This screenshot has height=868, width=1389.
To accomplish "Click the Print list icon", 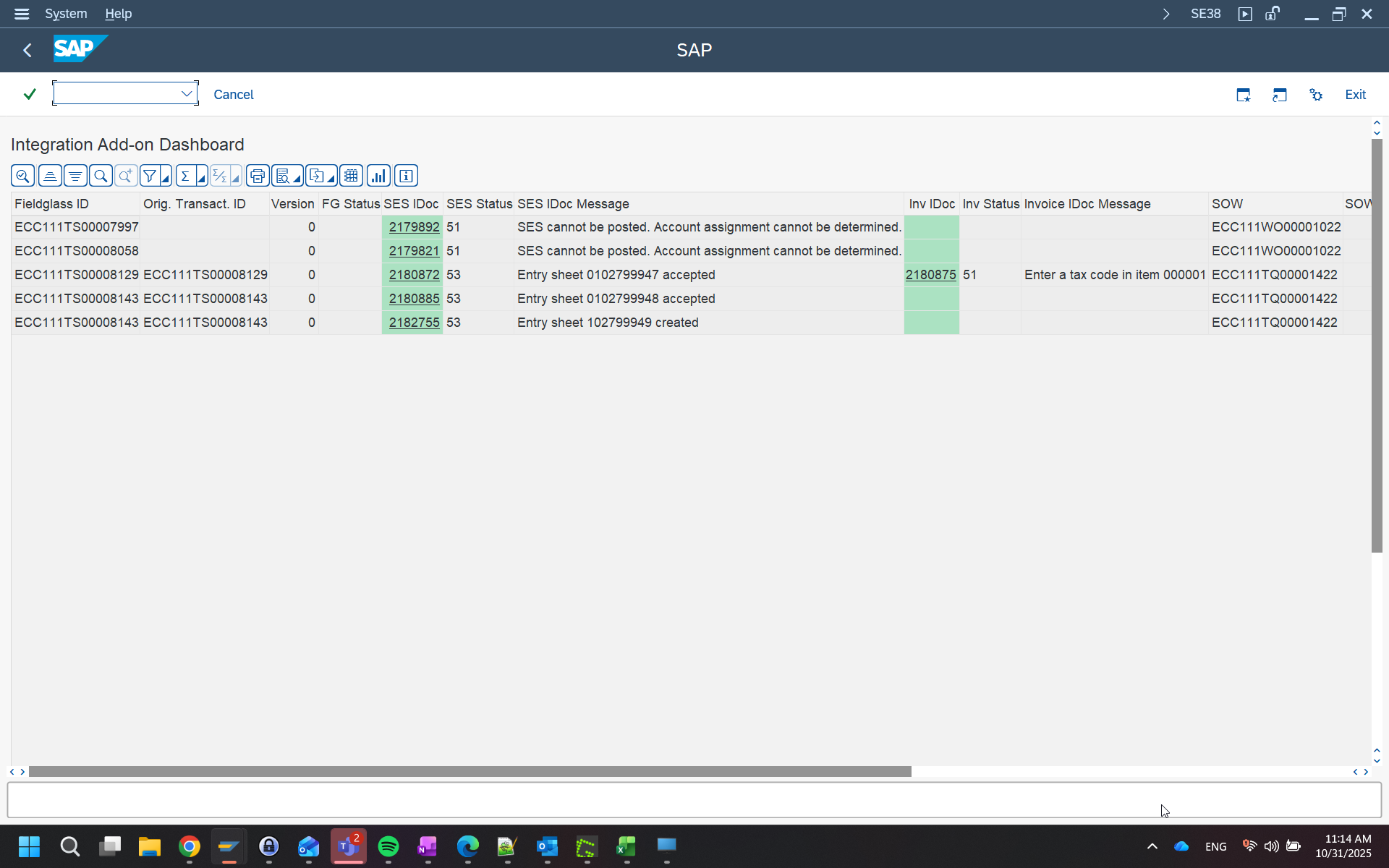I will pyautogui.click(x=258, y=176).
